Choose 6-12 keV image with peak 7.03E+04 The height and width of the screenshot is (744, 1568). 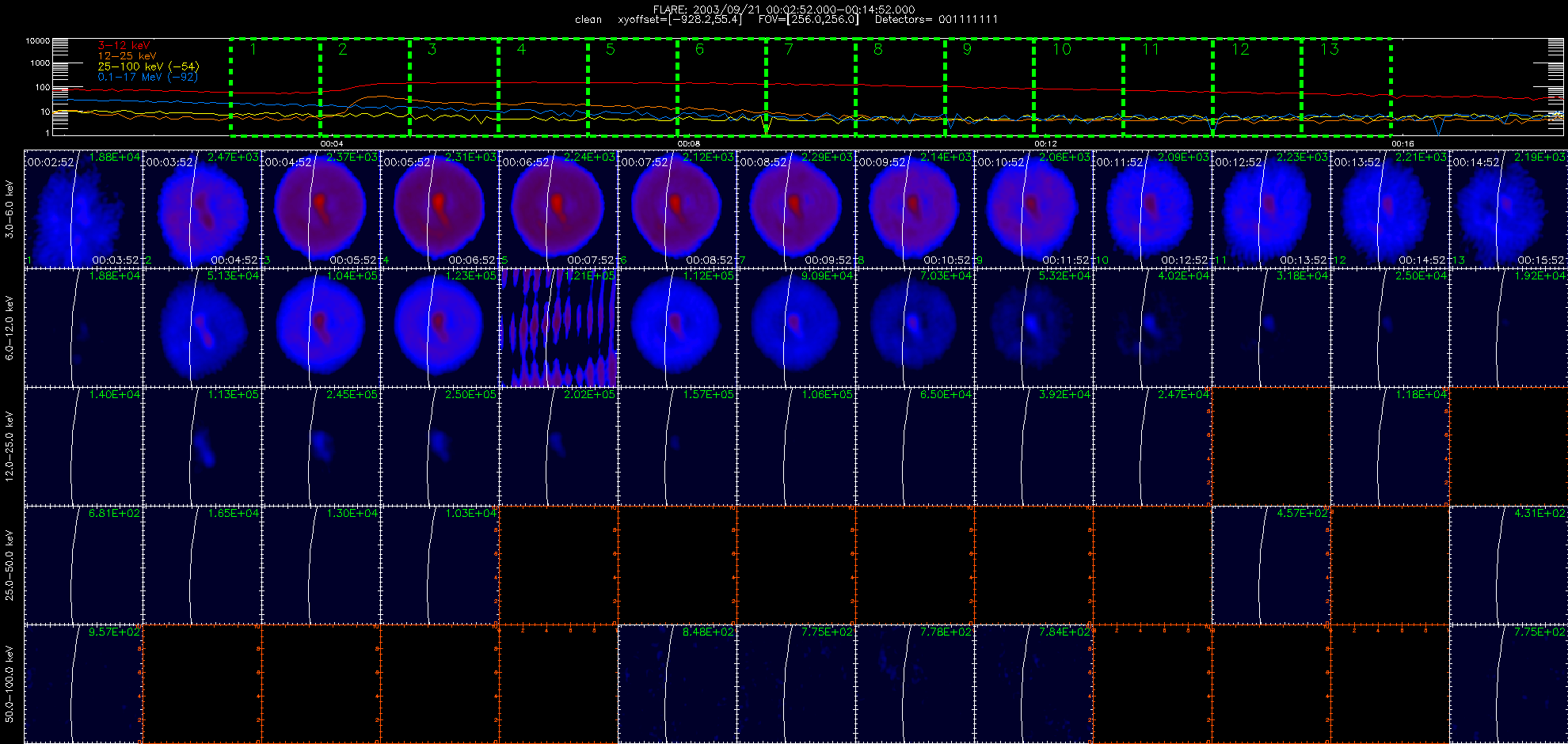[x=915, y=327]
